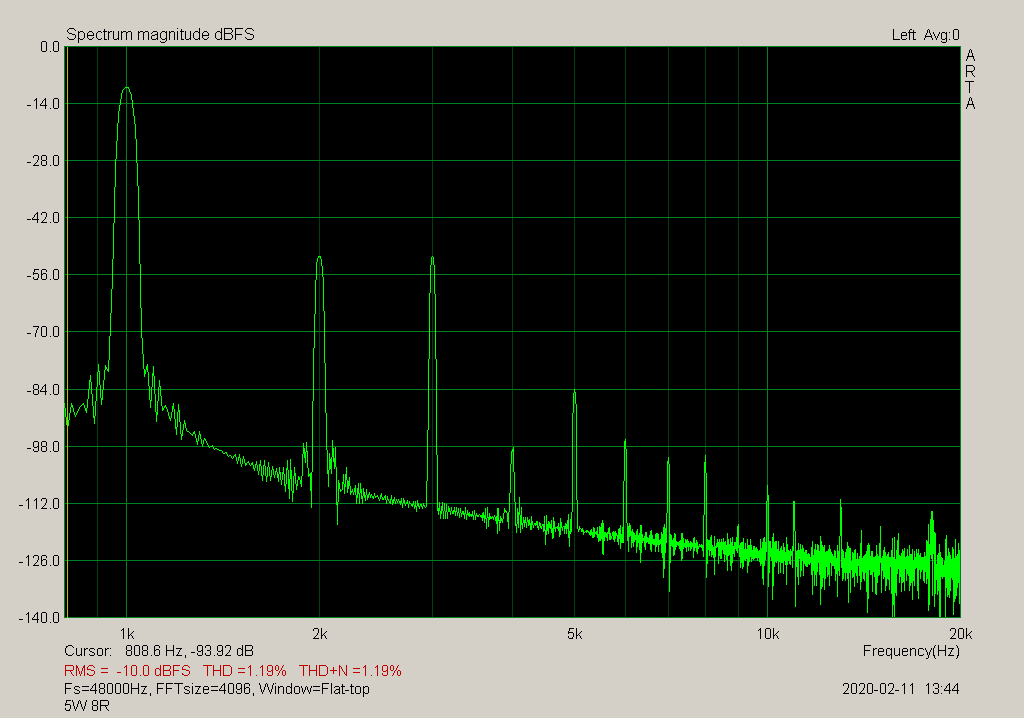This screenshot has width=1024, height=718.
Task: Click the -42.0 y-axis label
Action: [42, 218]
